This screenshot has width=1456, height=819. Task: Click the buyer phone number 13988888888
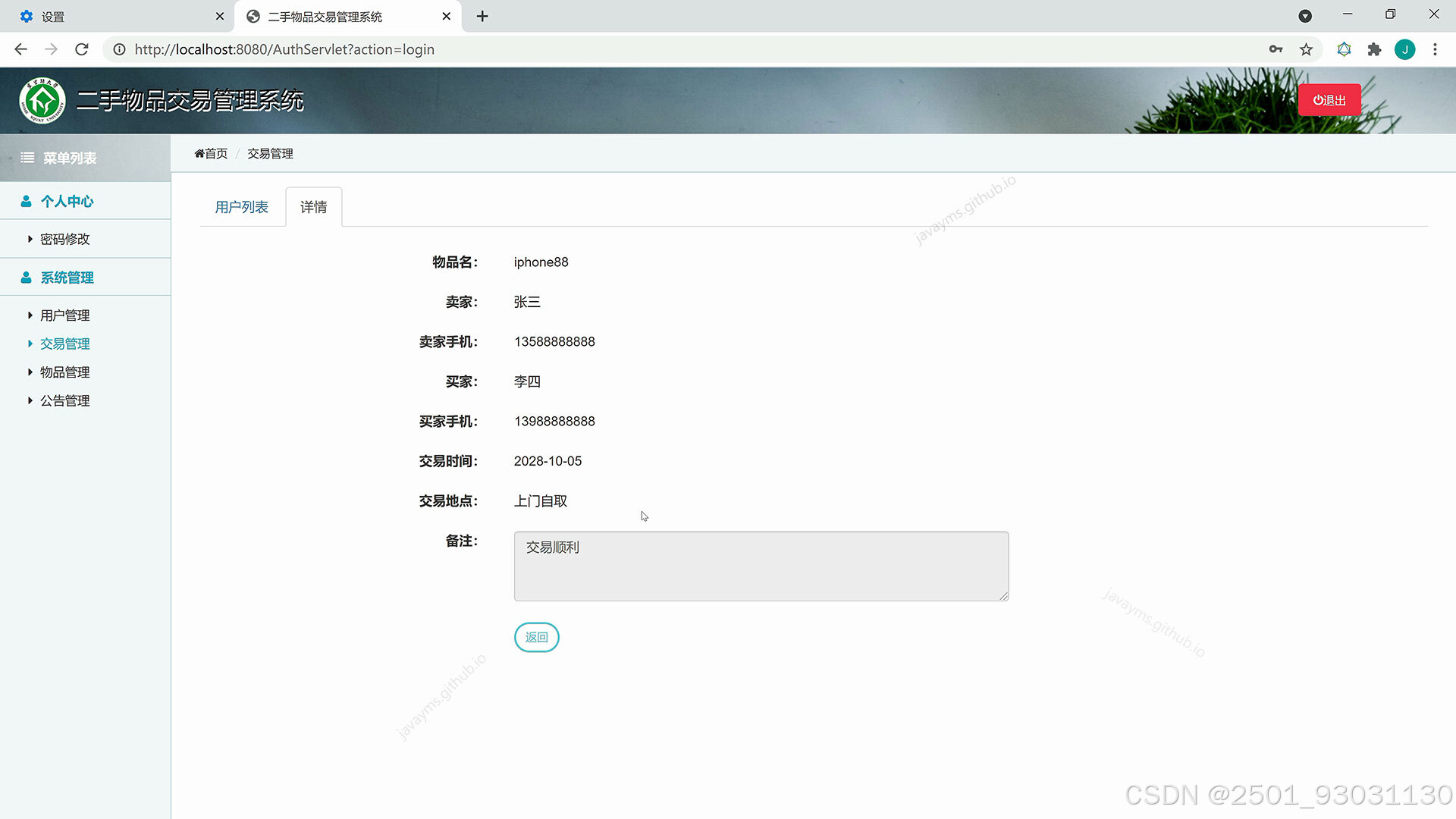point(554,422)
